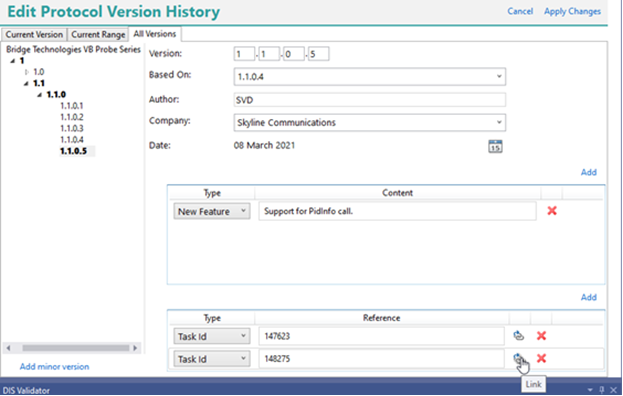
Task: Delete the 'Support for PidInfo call.' change row
Action: [552, 211]
